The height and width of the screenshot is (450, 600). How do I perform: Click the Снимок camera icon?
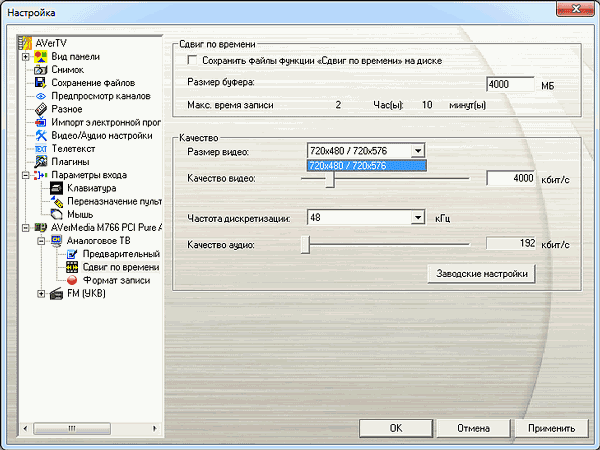click(41, 70)
